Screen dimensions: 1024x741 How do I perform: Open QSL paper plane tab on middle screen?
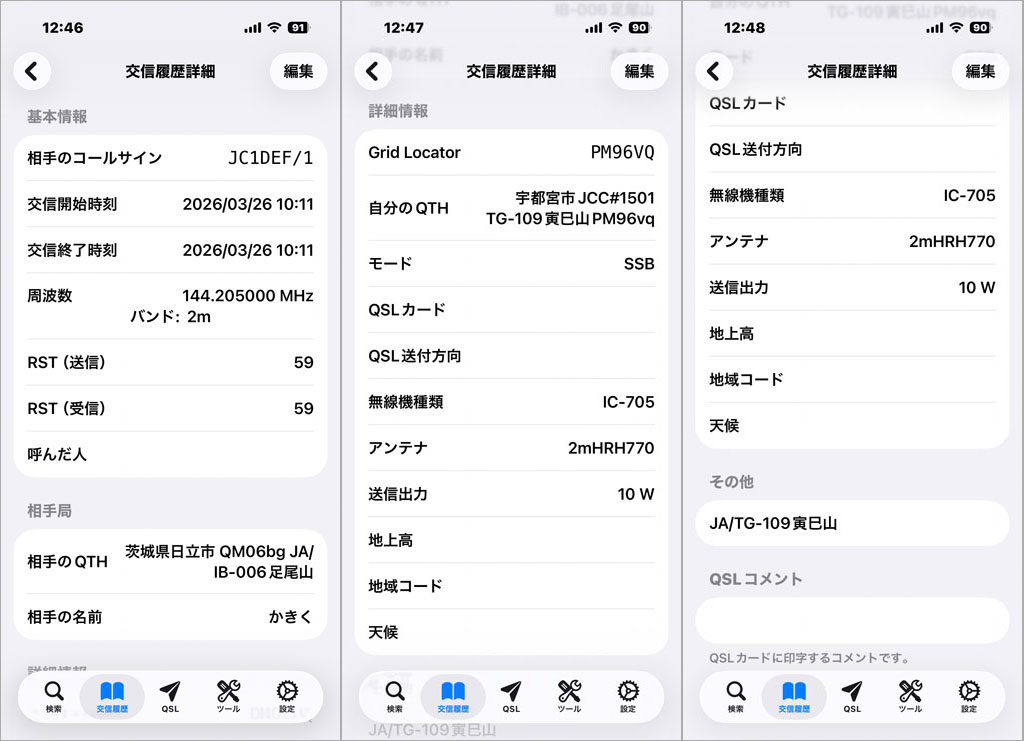tap(511, 696)
